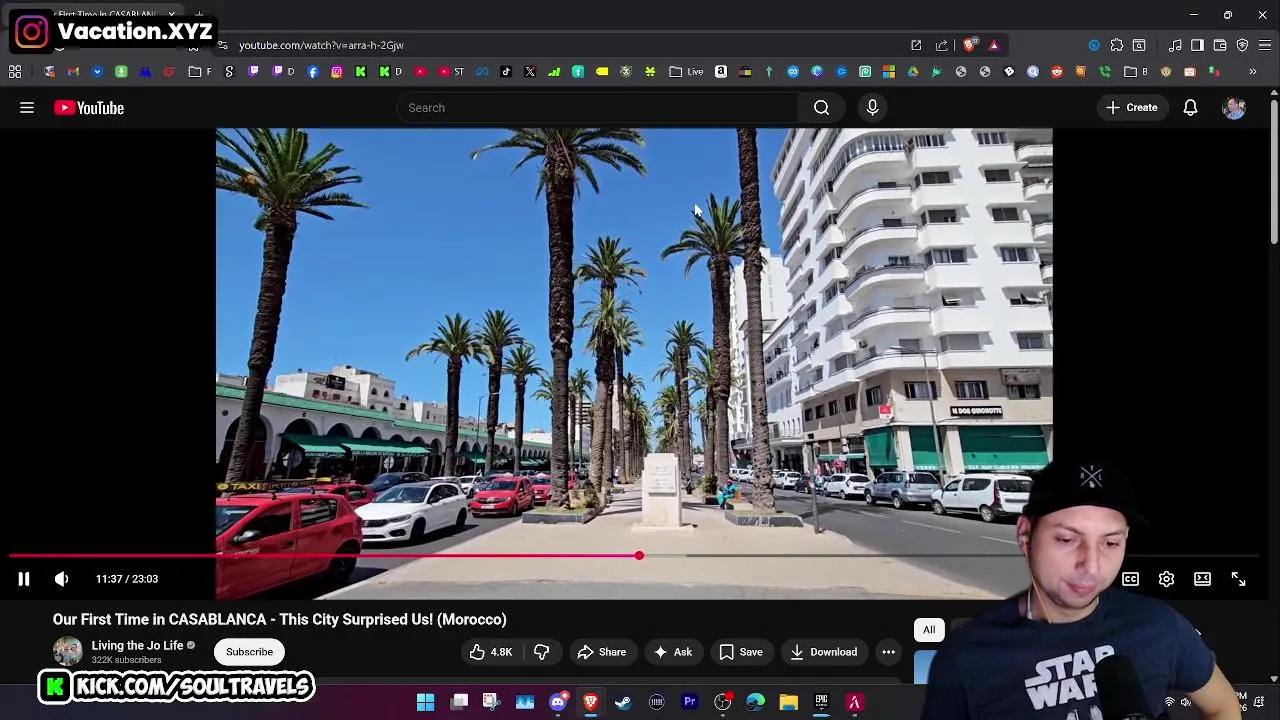Open Brave Rewards triangle icon

(x=993, y=45)
